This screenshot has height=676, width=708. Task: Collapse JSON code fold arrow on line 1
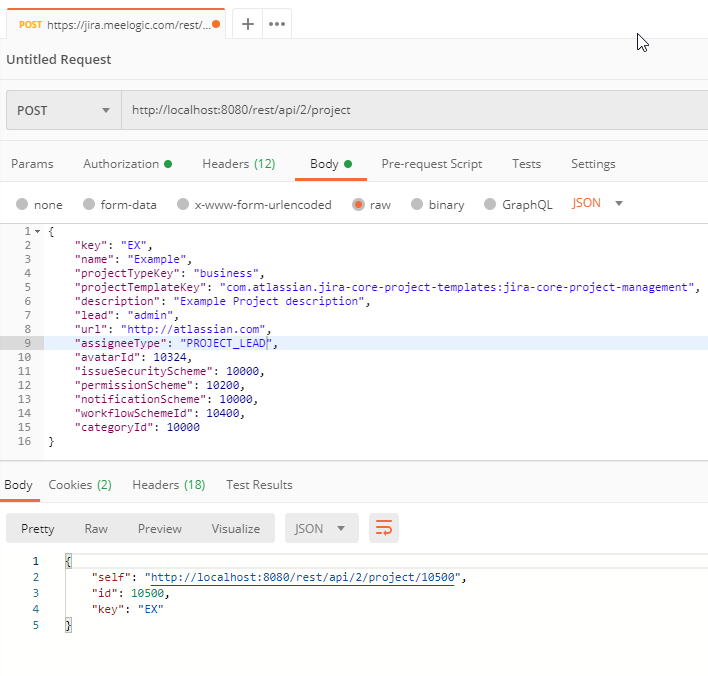tap(38, 232)
